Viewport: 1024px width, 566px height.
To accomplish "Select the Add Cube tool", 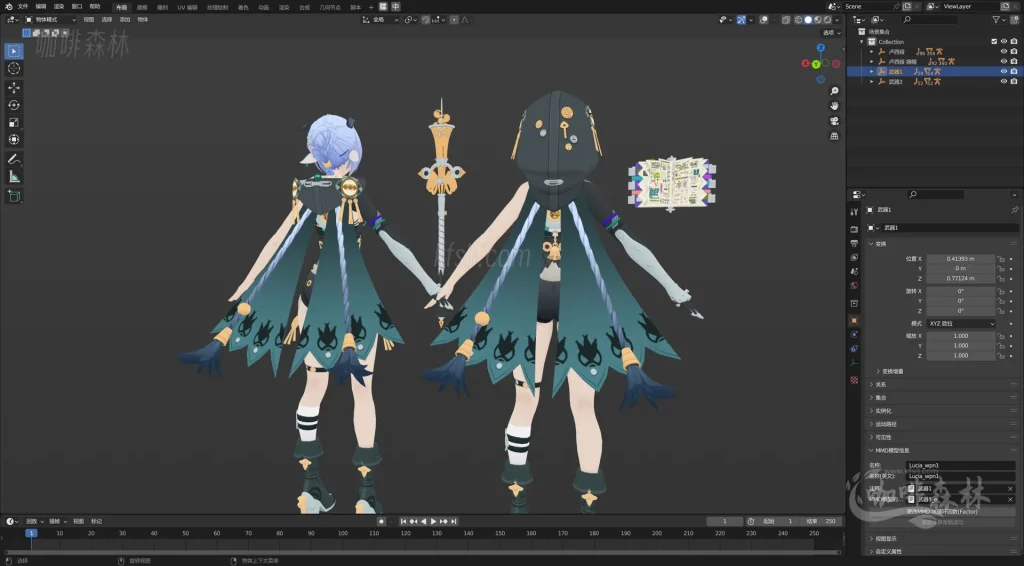I will 14,196.
